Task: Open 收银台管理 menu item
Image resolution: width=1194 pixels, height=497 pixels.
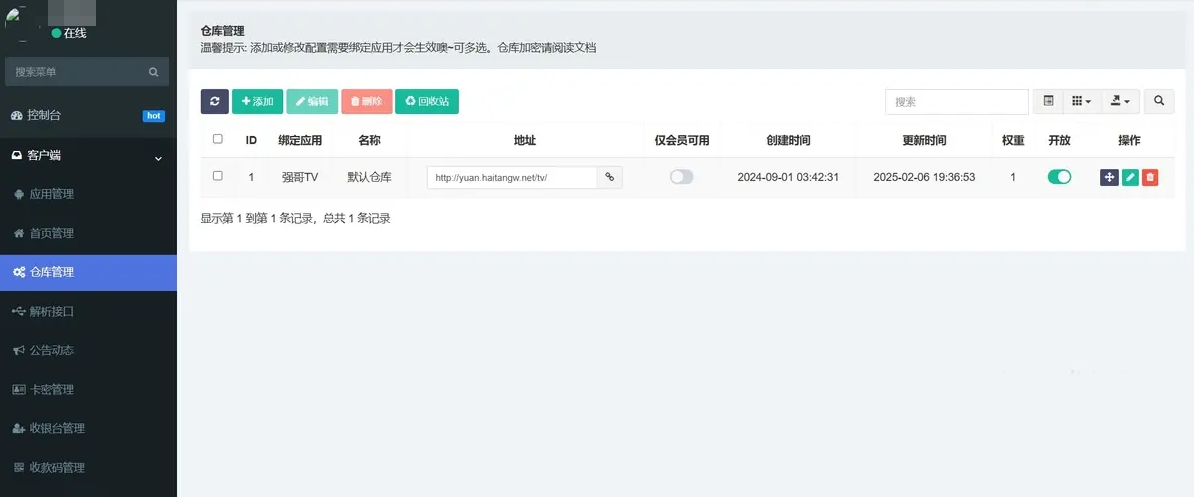Action: point(88,429)
